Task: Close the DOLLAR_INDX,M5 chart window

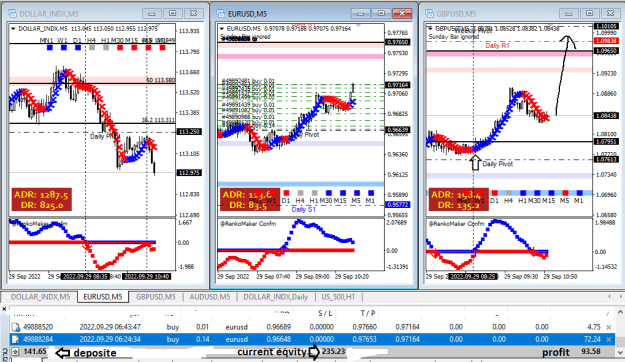Action: pos(194,14)
